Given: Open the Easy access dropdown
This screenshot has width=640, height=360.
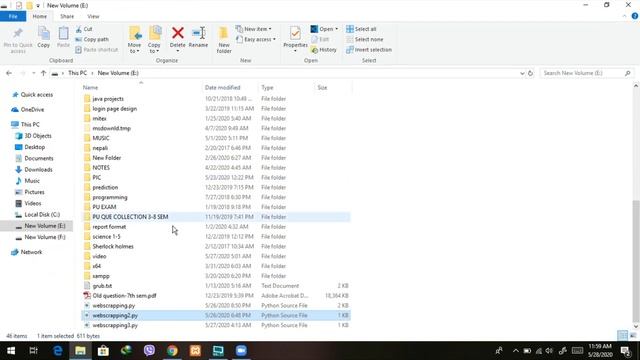Looking at the screenshot, I should (x=256, y=40).
